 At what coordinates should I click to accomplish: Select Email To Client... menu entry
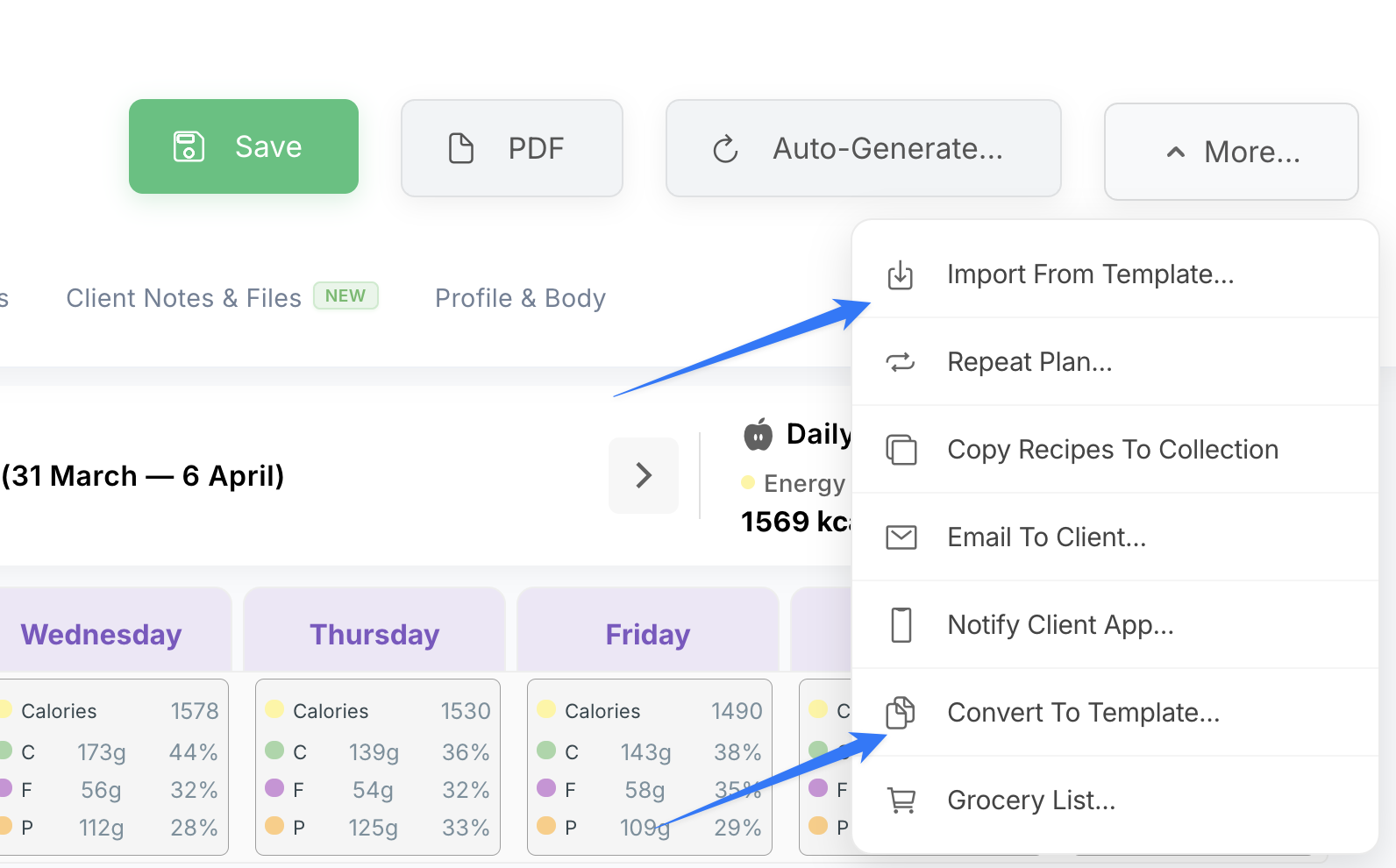click(x=1115, y=537)
